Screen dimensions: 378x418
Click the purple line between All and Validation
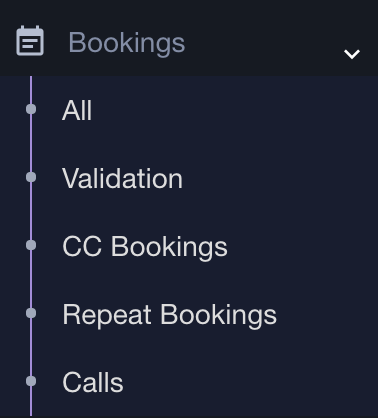click(31, 143)
